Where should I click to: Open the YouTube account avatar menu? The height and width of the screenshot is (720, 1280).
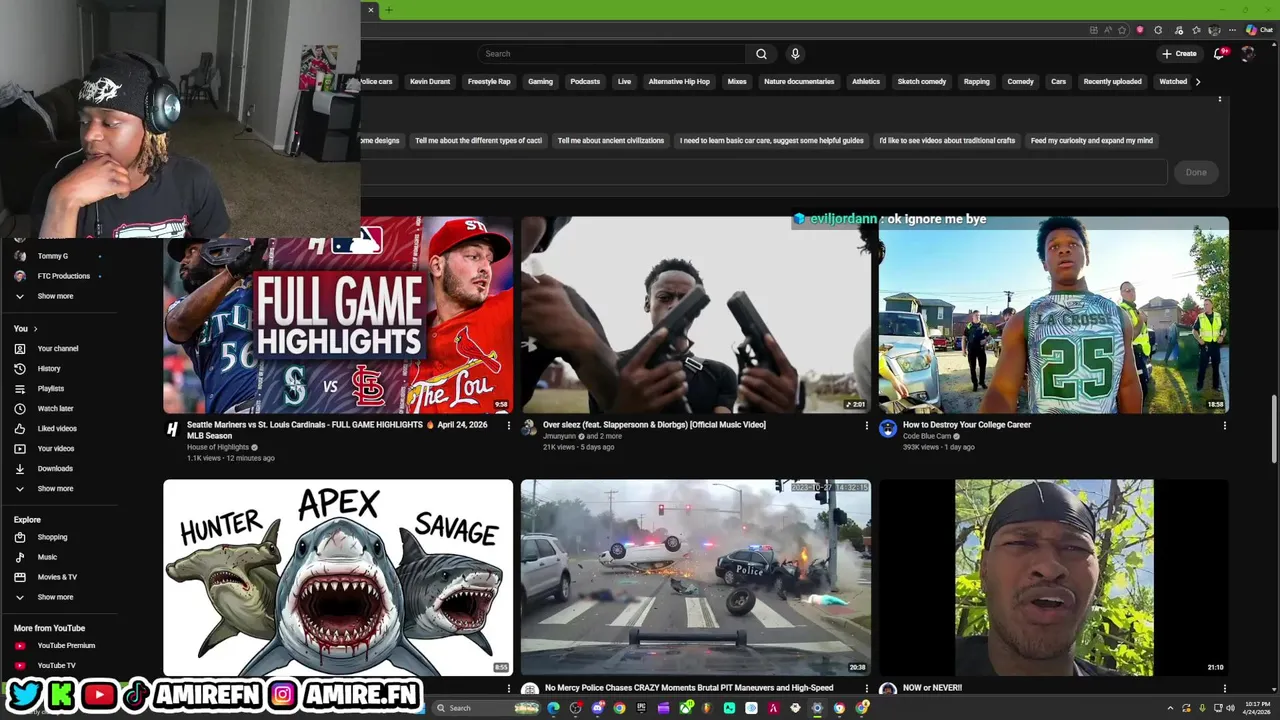1248,54
